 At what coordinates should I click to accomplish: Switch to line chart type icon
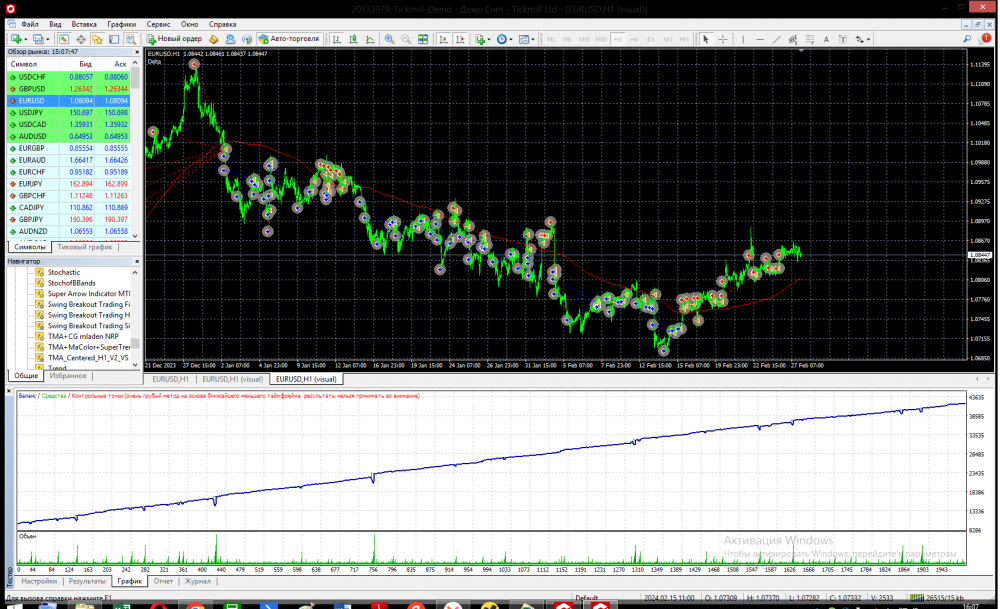[370, 39]
